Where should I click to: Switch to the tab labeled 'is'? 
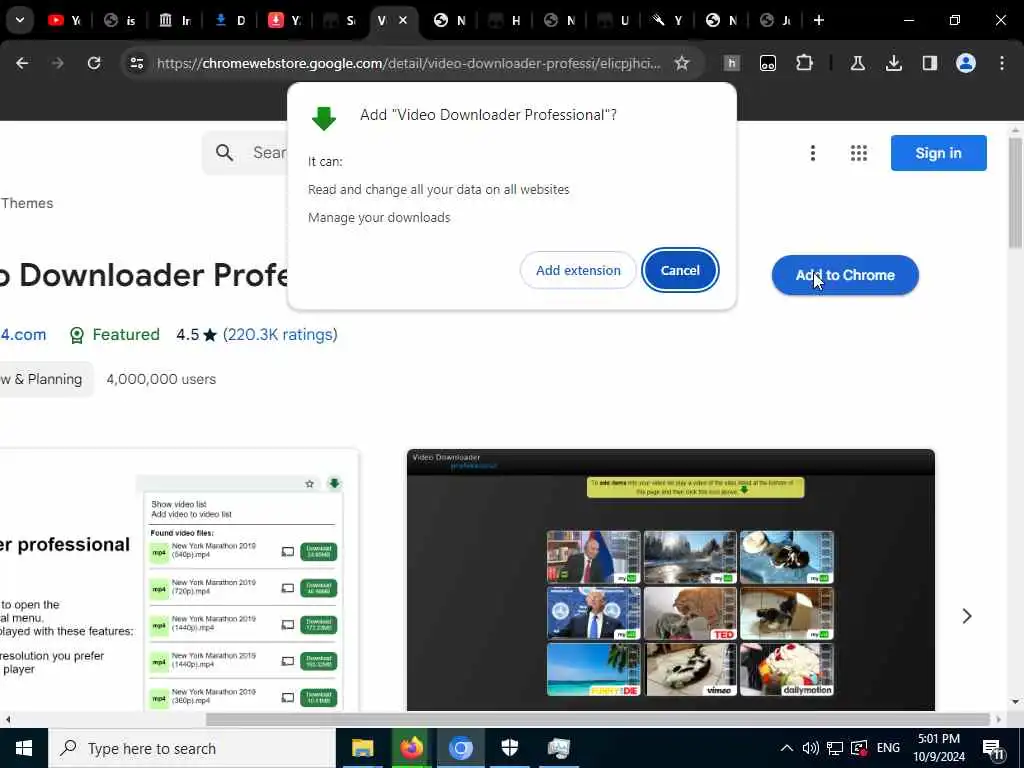(x=120, y=20)
